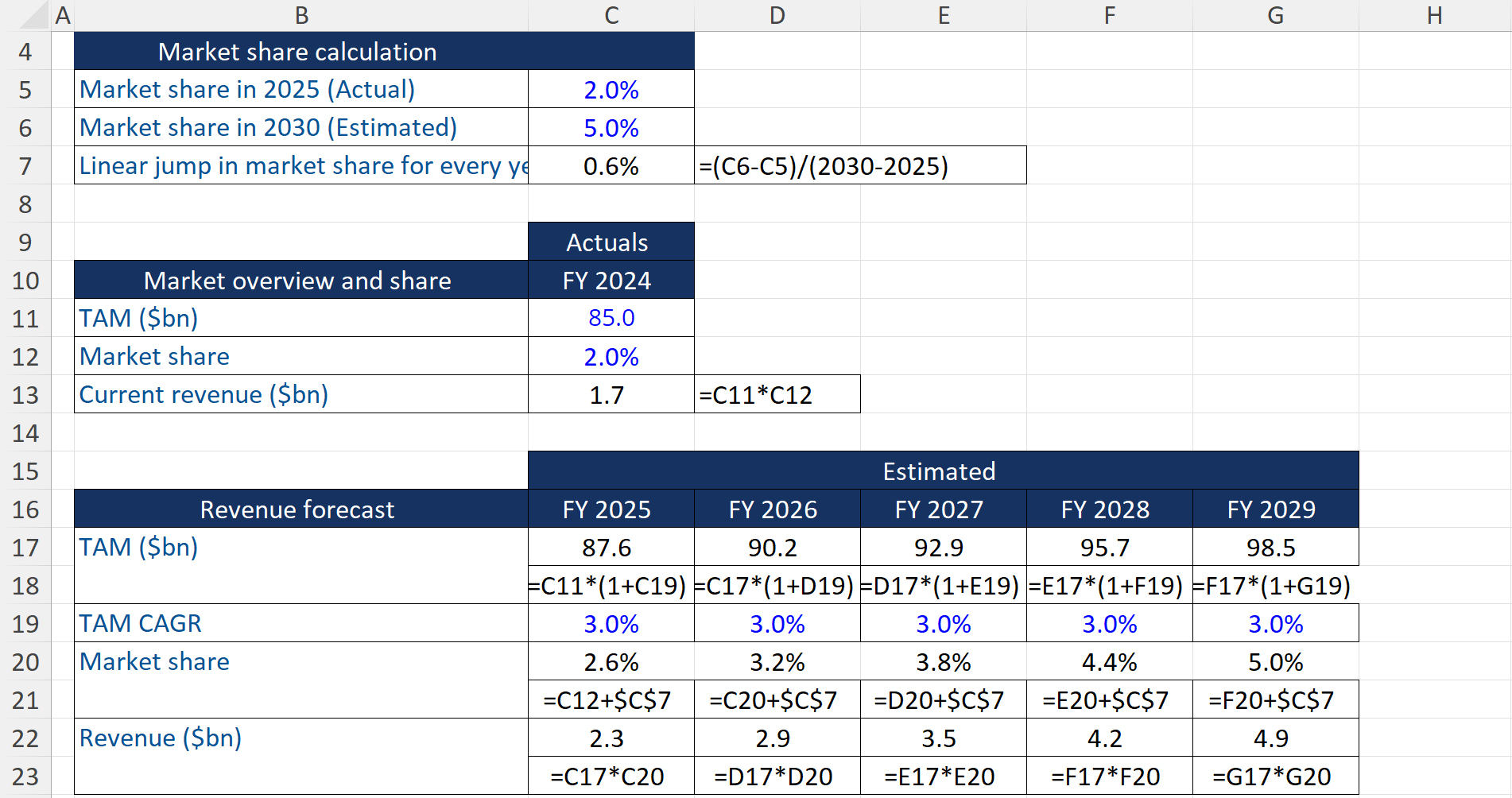This screenshot has height=798, width=1512.
Task: Select the linear jump 0.6% cell
Action: (x=611, y=166)
